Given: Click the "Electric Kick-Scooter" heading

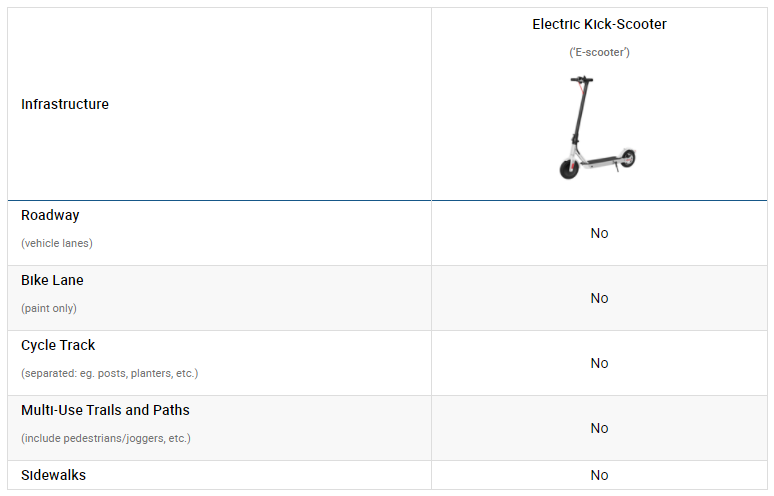Looking at the screenshot, I should click(x=599, y=24).
